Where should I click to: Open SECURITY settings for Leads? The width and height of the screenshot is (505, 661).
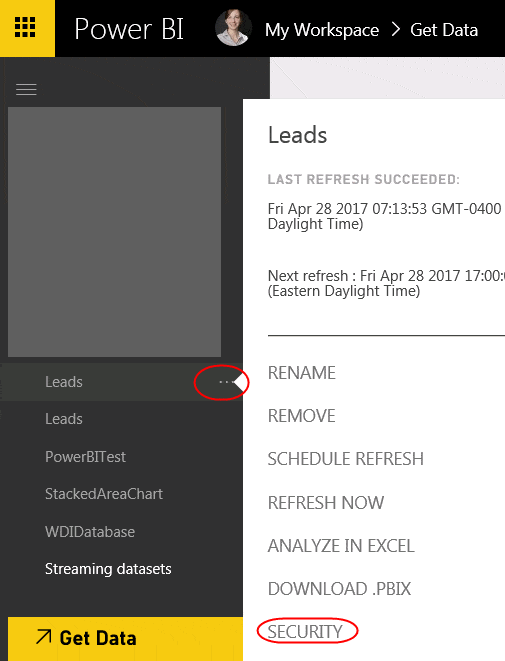pyautogui.click(x=305, y=632)
